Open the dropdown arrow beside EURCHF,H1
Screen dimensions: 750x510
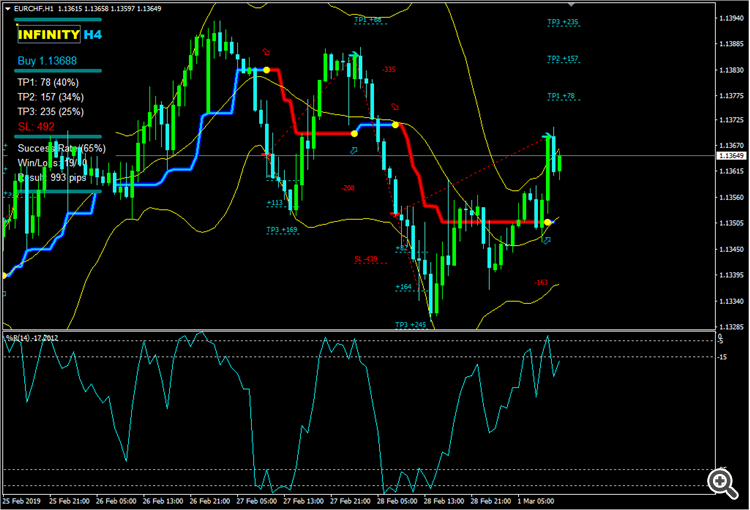8,9
